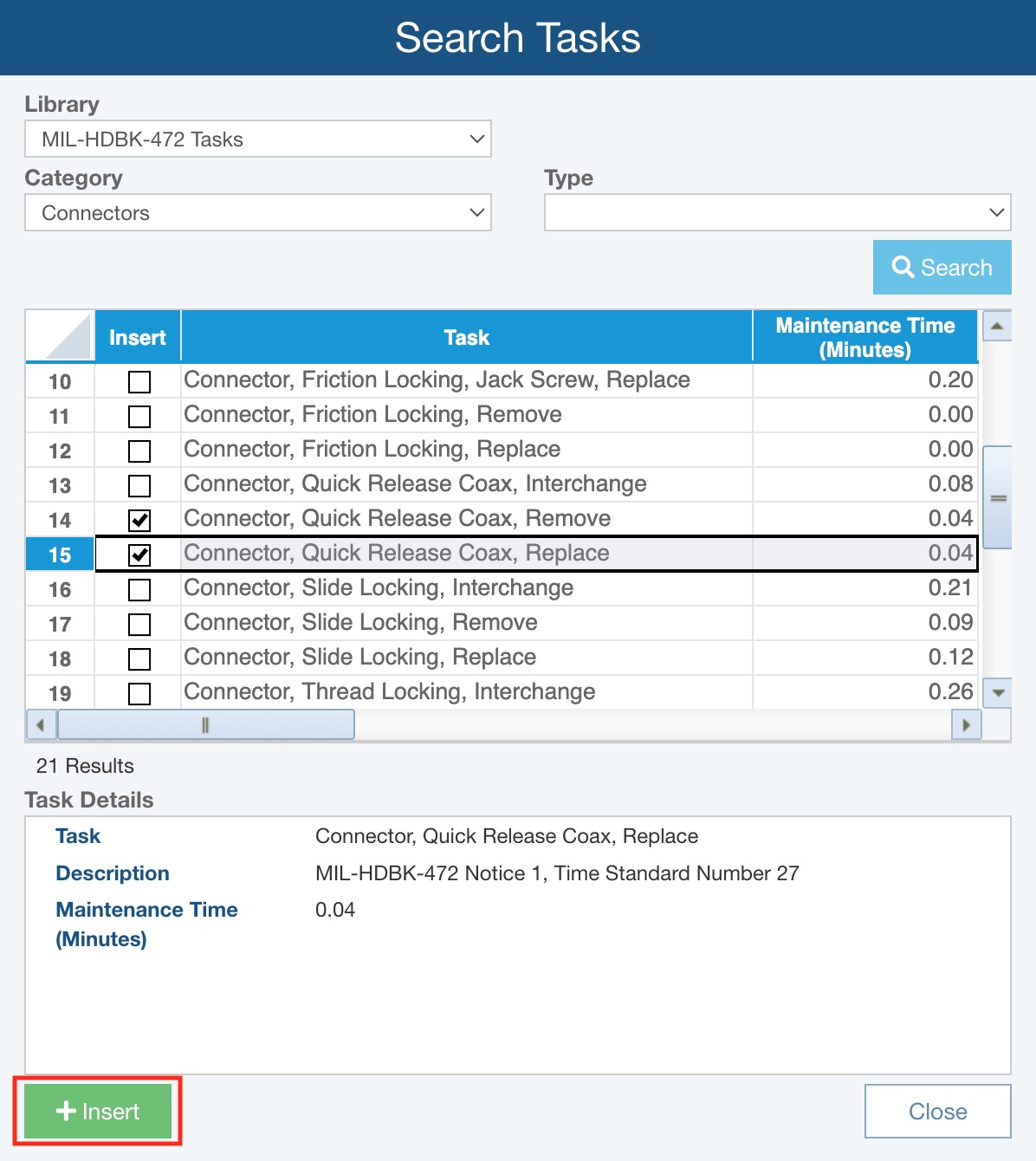Click the vertical scrollbar up arrow

pyautogui.click(x=997, y=327)
